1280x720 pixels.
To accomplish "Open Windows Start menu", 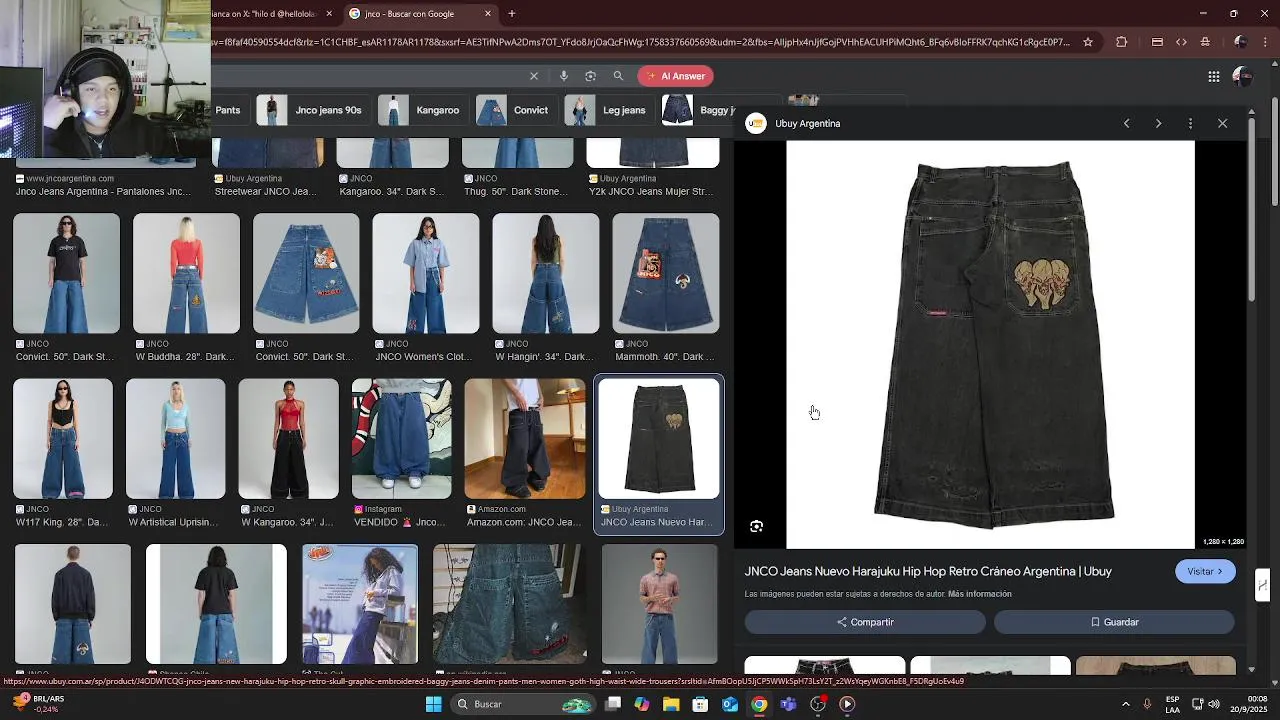I will tap(434, 704).
